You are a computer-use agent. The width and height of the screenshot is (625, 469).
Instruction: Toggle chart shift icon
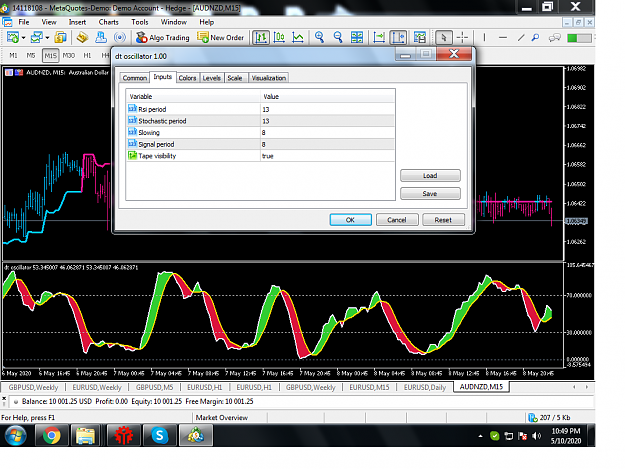[x=398, y=37]
